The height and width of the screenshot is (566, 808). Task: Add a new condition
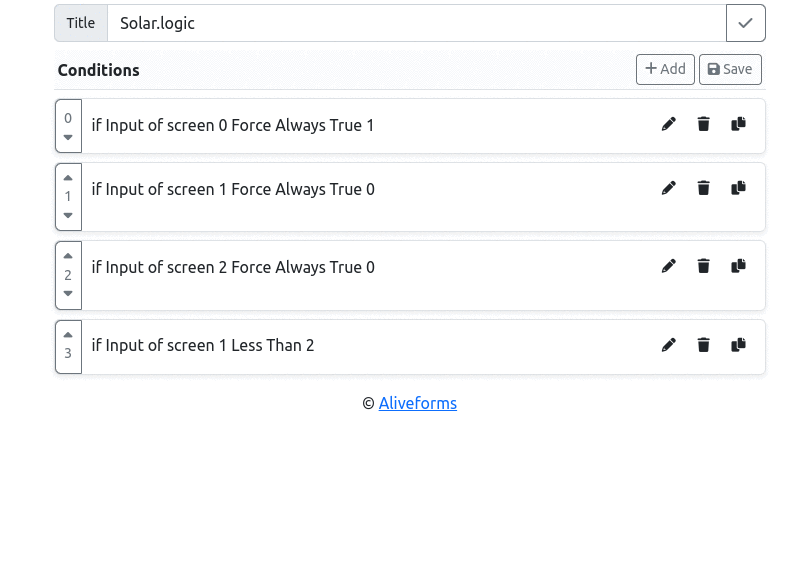tap(665, 69)
